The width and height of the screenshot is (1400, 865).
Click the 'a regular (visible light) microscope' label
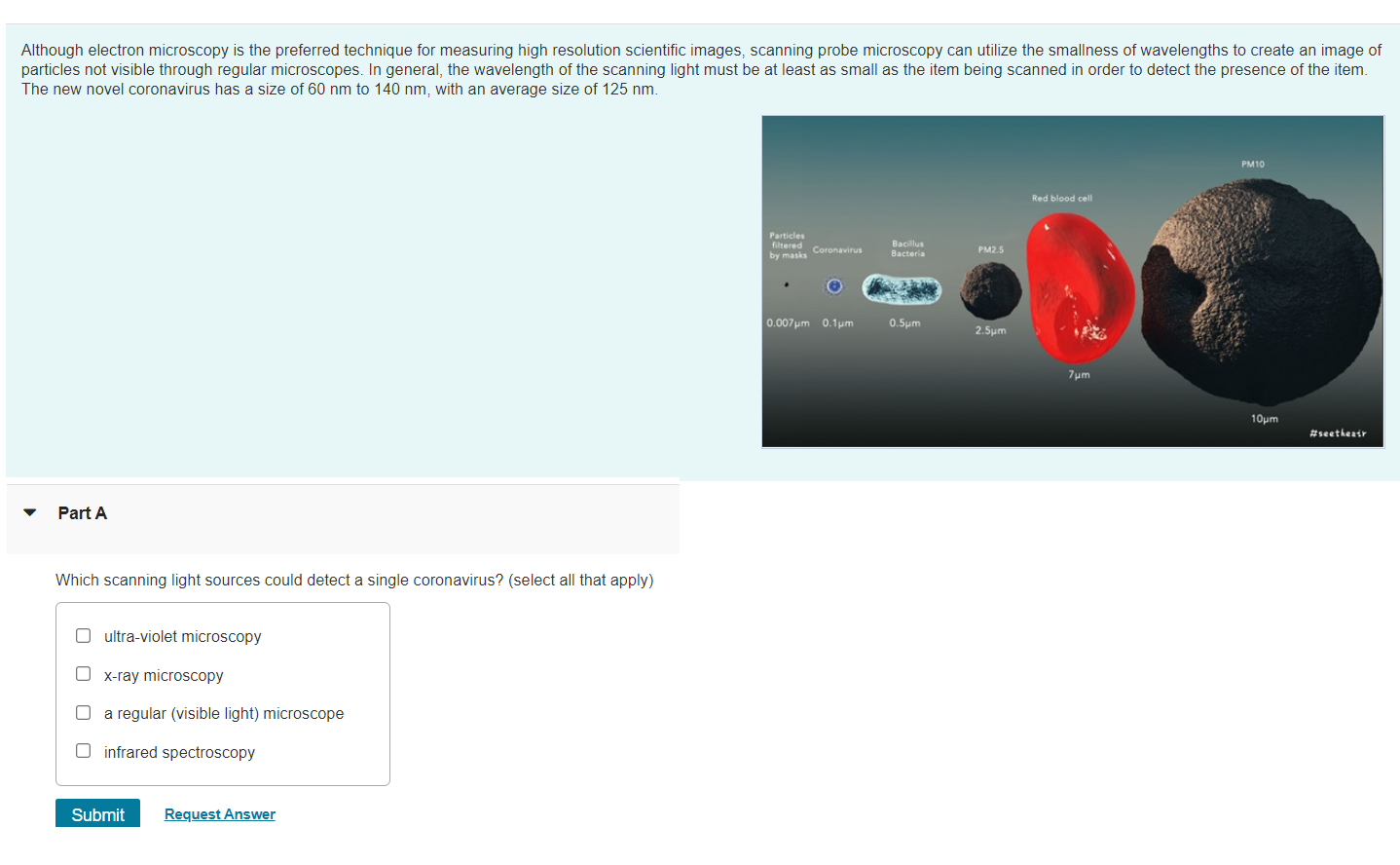pyautogui.click(x=224, y=714)
